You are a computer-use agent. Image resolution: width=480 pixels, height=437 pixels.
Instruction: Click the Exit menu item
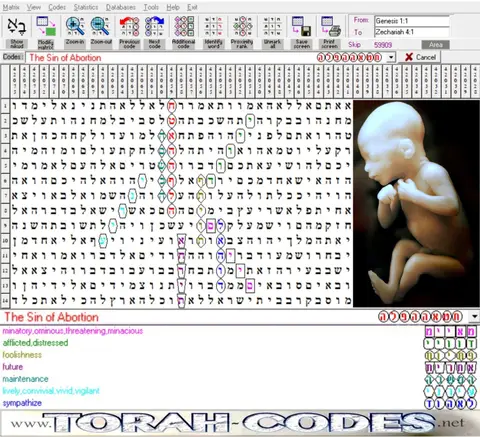[192, 7]
